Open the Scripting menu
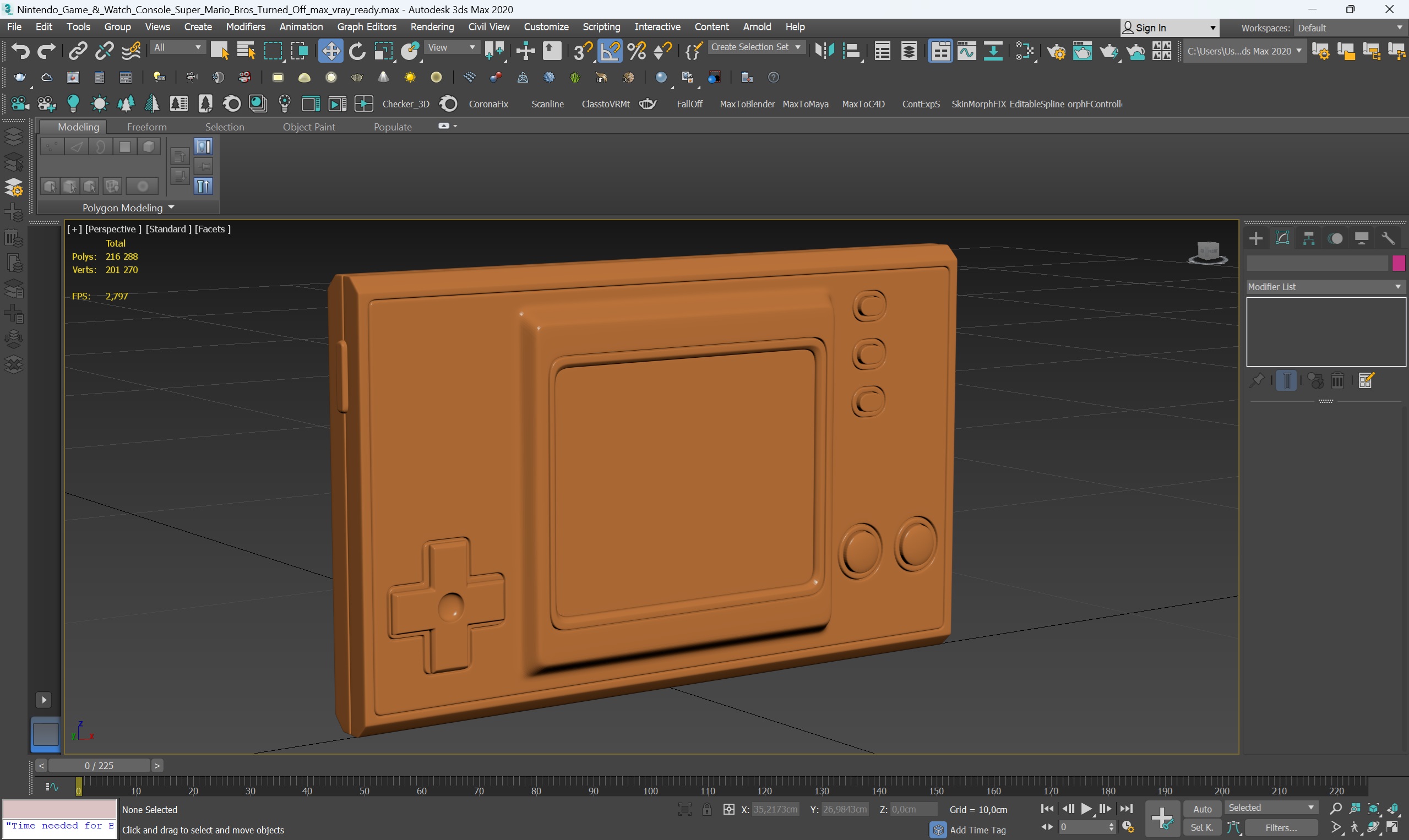 (x=601, y=26)
